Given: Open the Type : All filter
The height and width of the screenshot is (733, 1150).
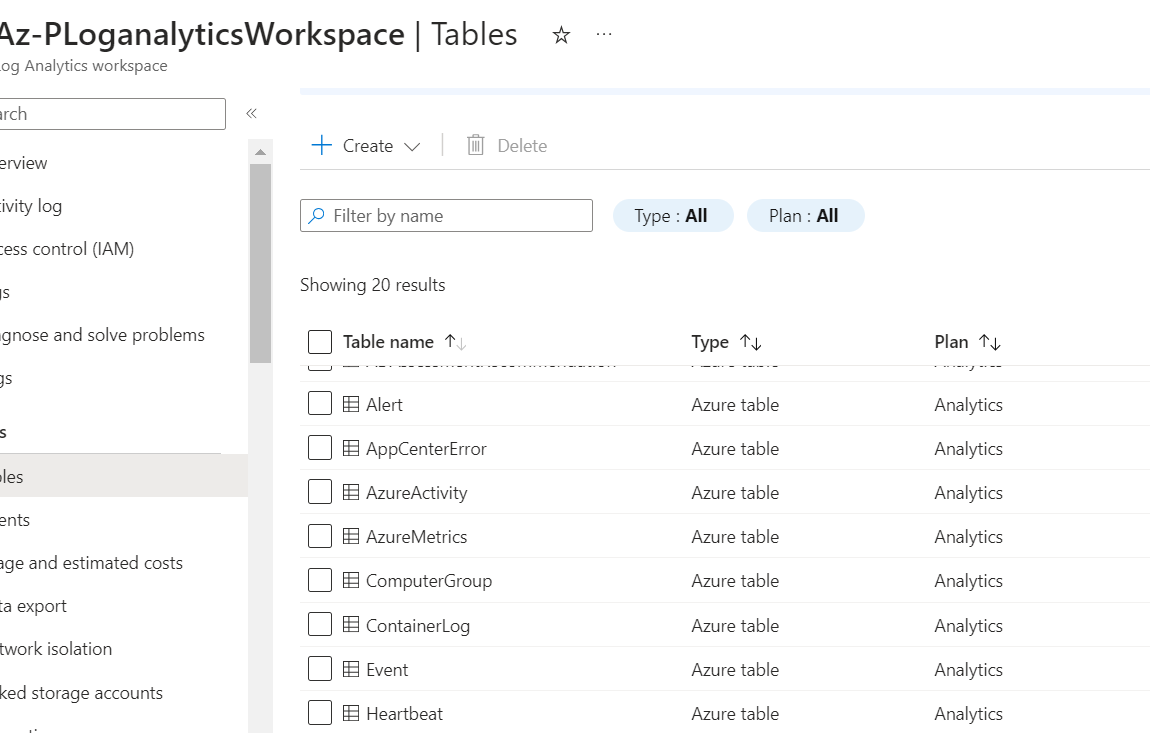Looking at the screenshot, I should pos(673,216).
